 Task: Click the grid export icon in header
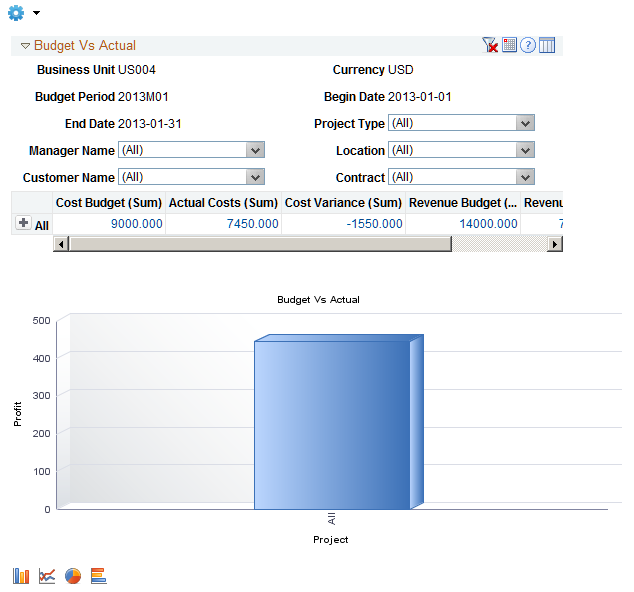509,45
